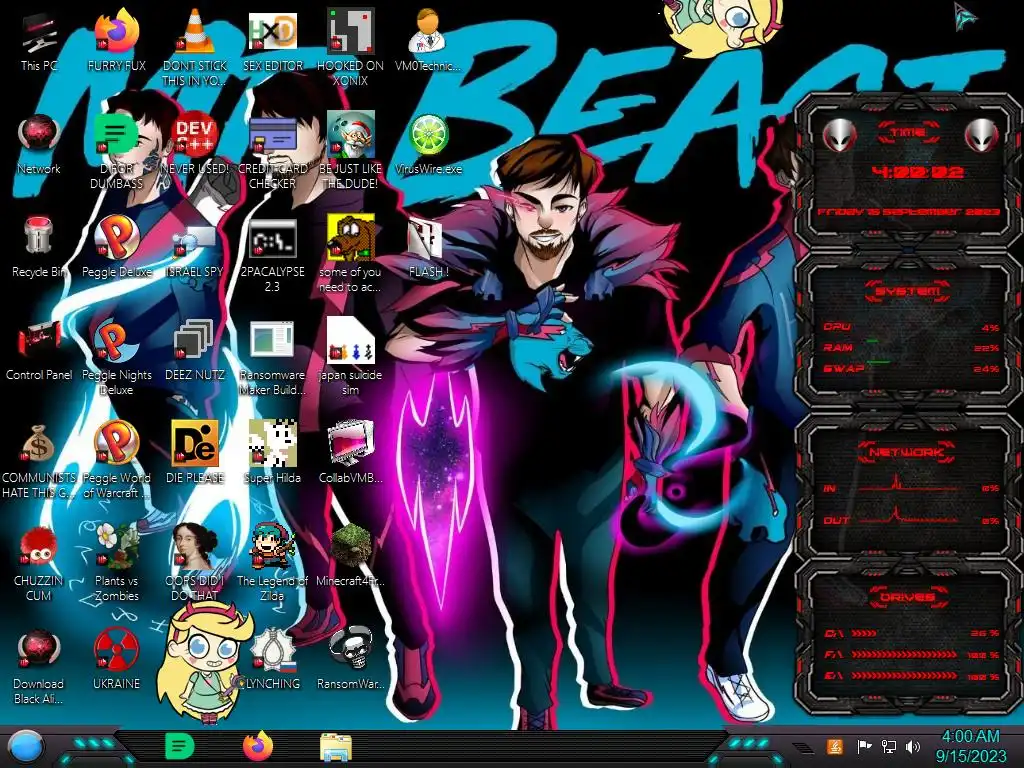Click the Start orb button

click(x=26, y=748)
